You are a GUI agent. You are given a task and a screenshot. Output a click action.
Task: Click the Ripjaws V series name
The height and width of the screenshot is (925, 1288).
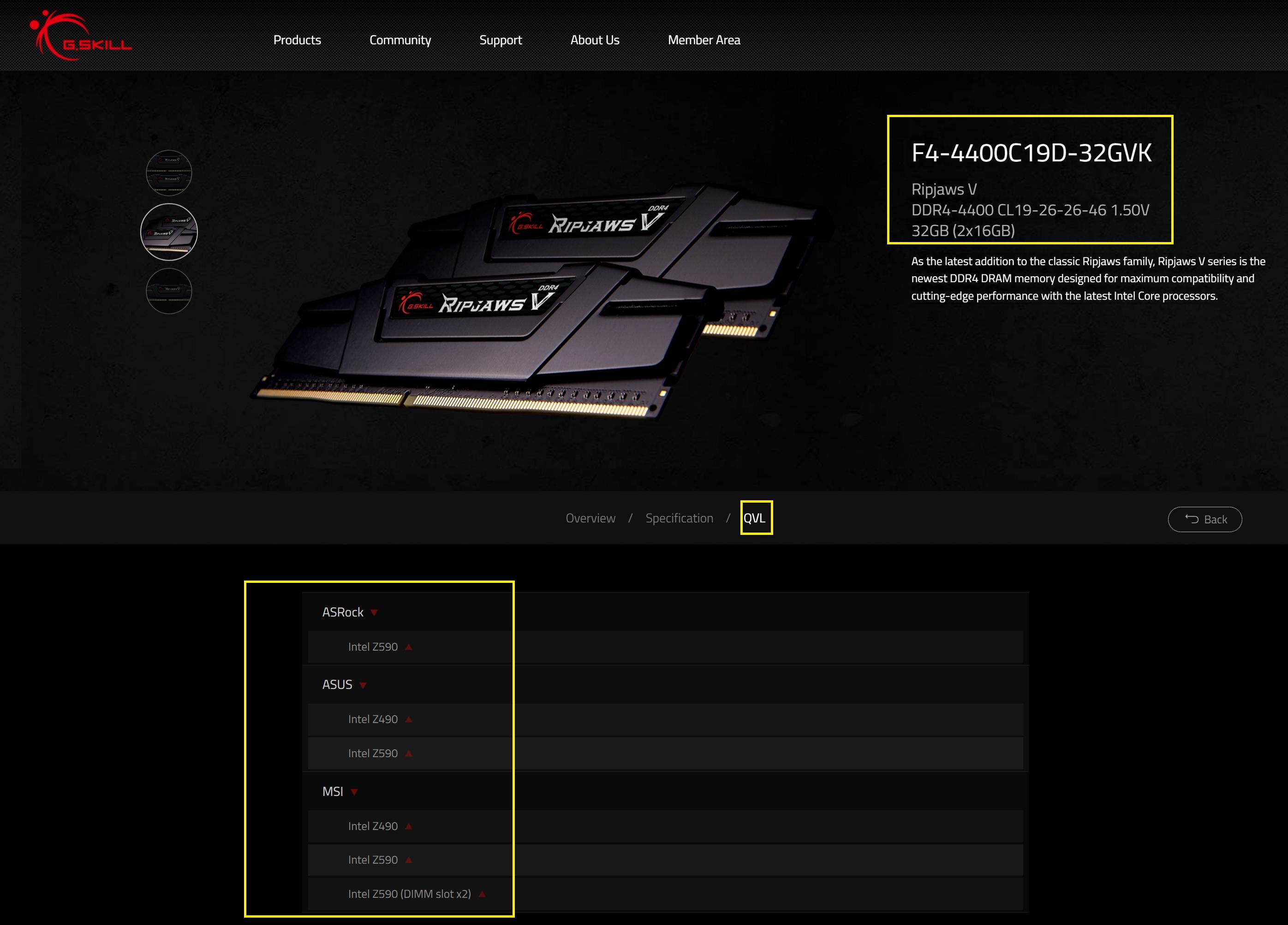(x=944, y=189)
